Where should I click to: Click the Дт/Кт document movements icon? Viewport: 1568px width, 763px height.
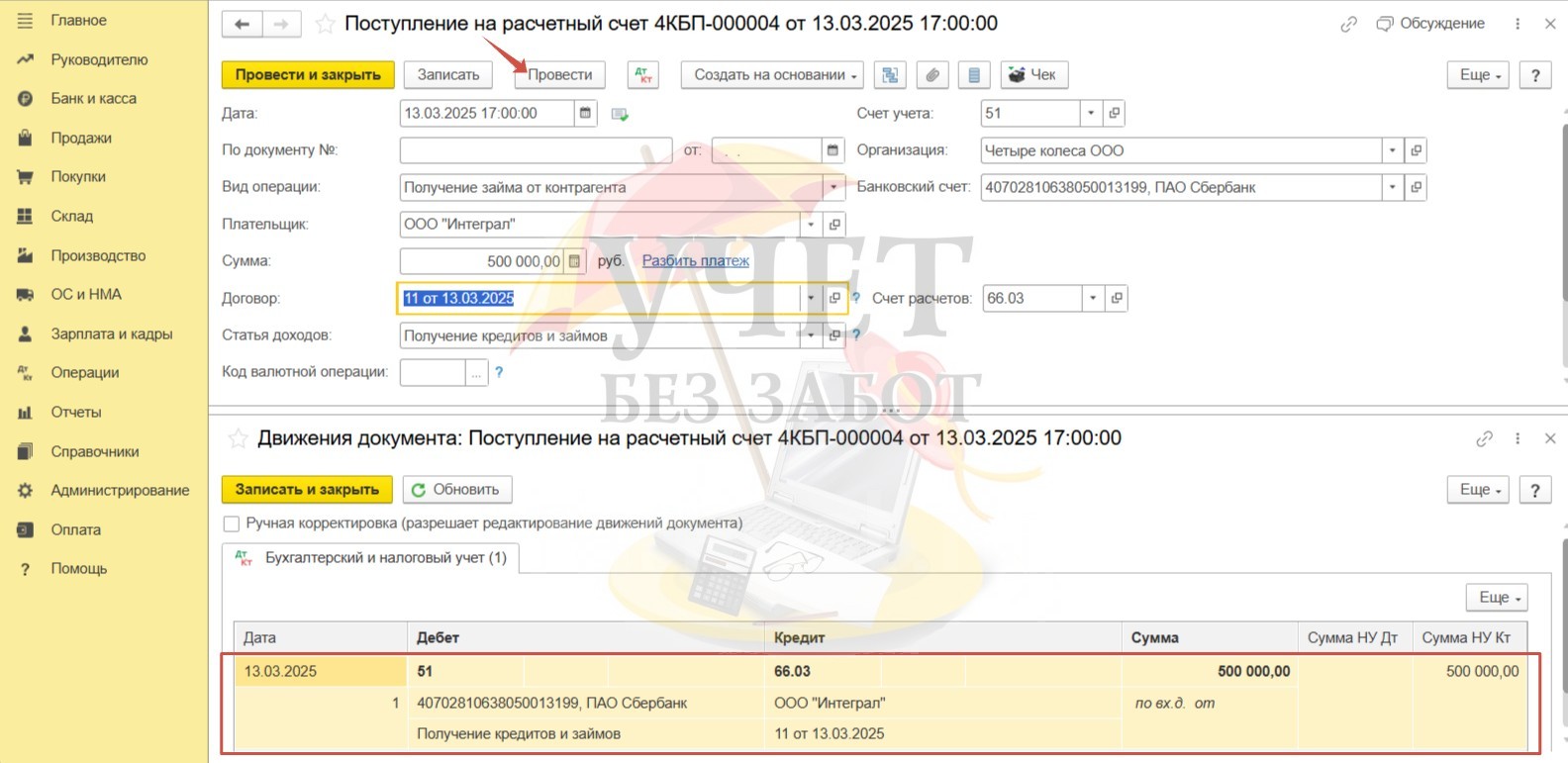(643, 75)
